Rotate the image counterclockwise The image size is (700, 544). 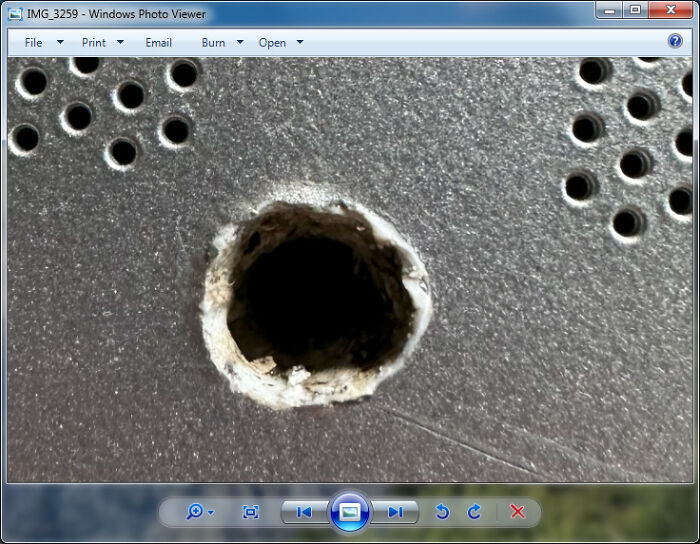tap(442, 512)
